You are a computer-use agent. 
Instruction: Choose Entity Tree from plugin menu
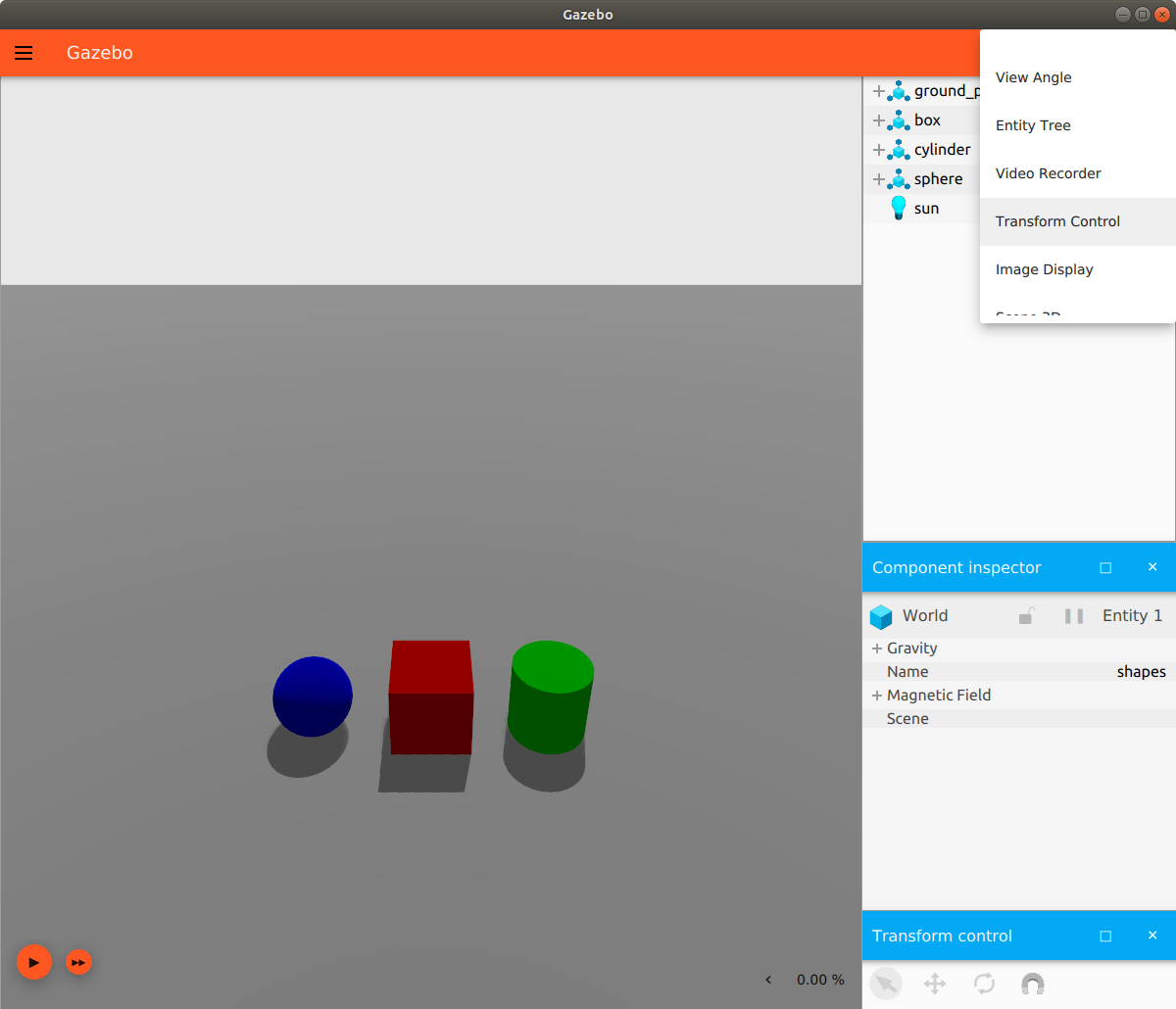click(1078, 125)
